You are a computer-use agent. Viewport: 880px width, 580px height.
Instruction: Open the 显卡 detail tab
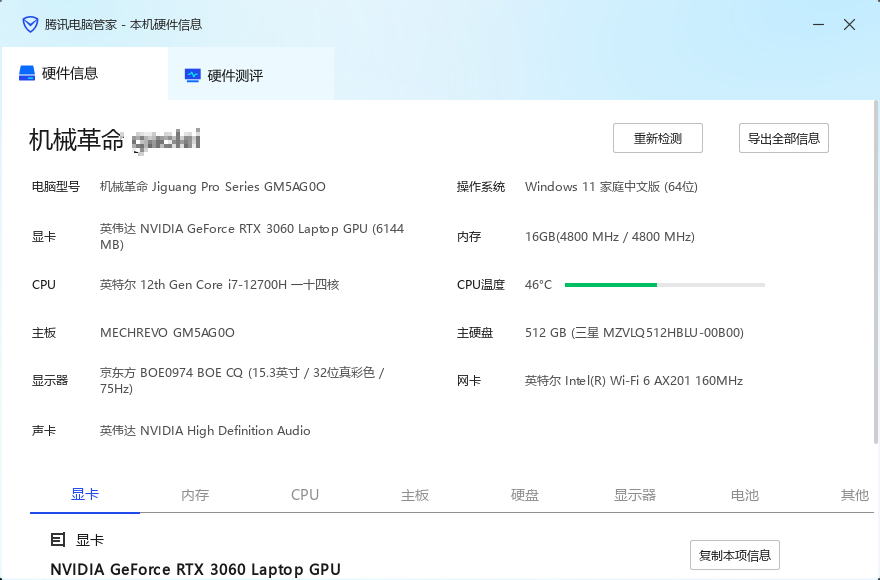85,495
